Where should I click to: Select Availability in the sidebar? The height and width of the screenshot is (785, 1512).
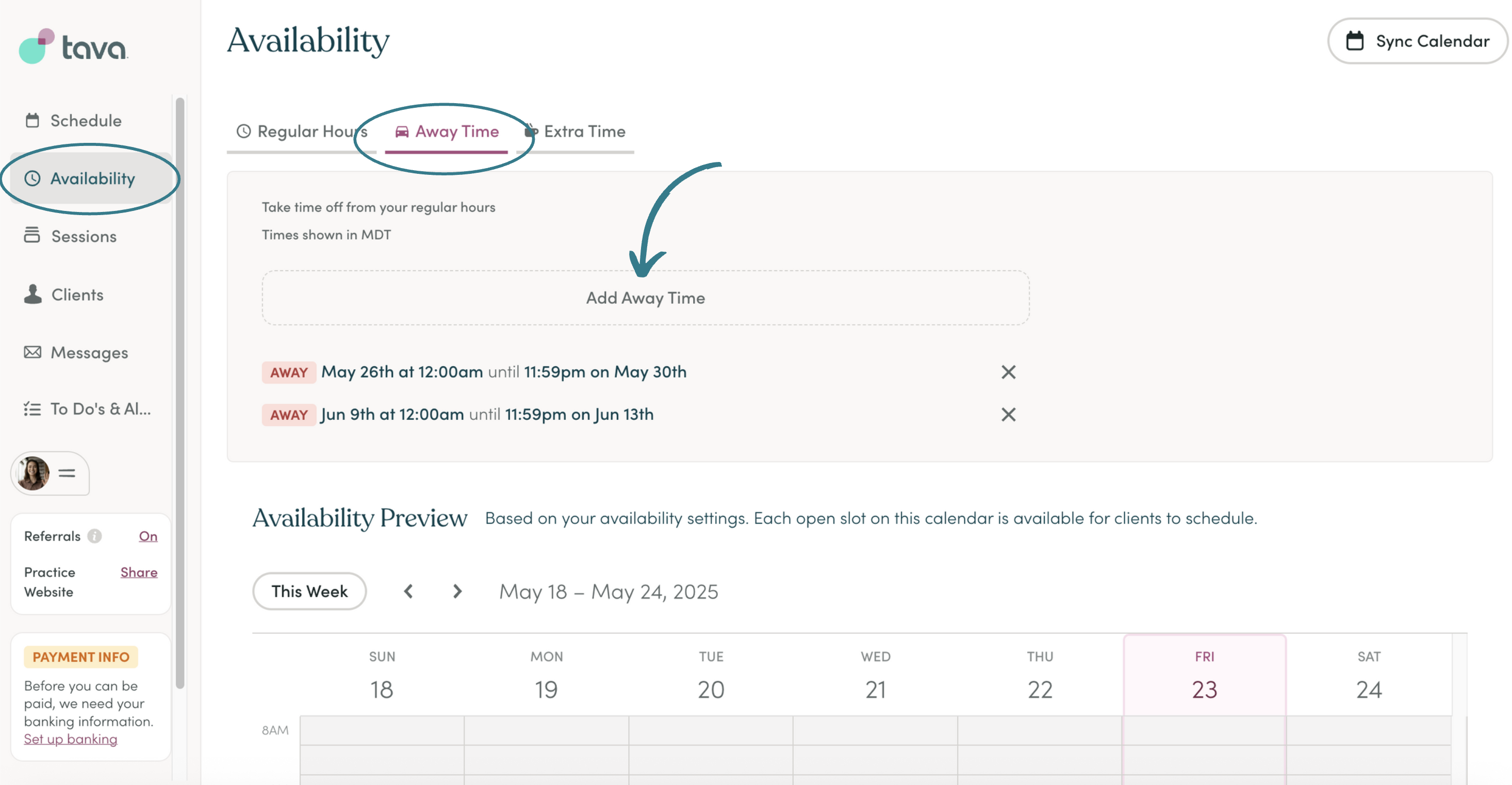click(91, 178)
